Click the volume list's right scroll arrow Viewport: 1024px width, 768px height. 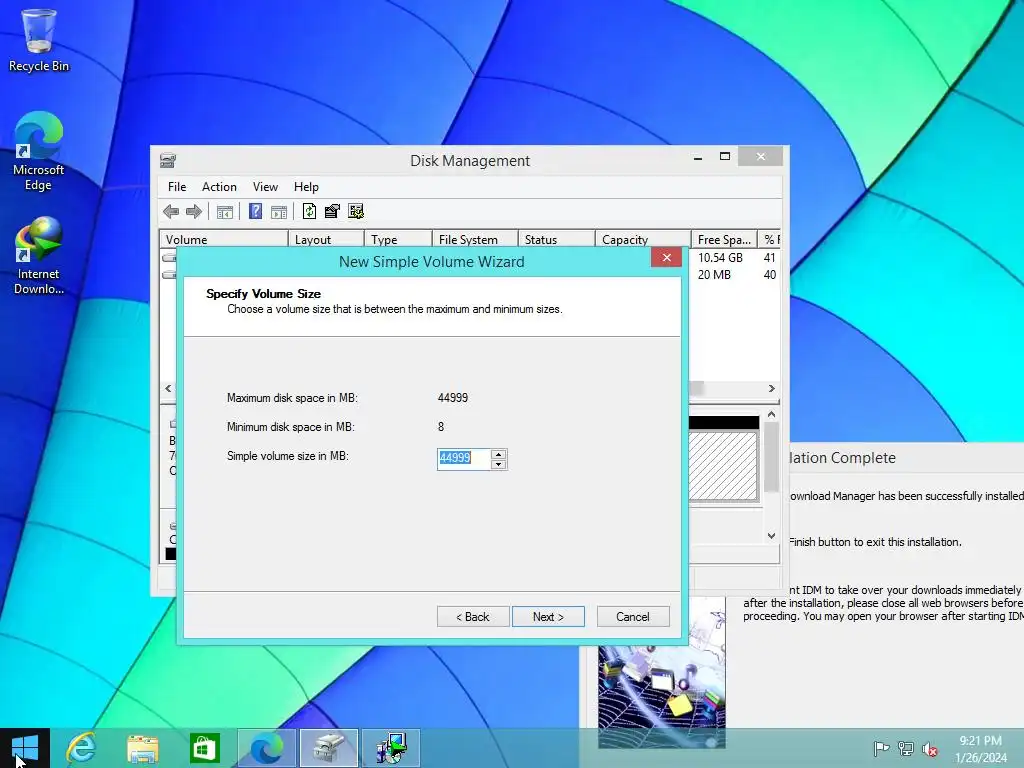coord(771,388)
